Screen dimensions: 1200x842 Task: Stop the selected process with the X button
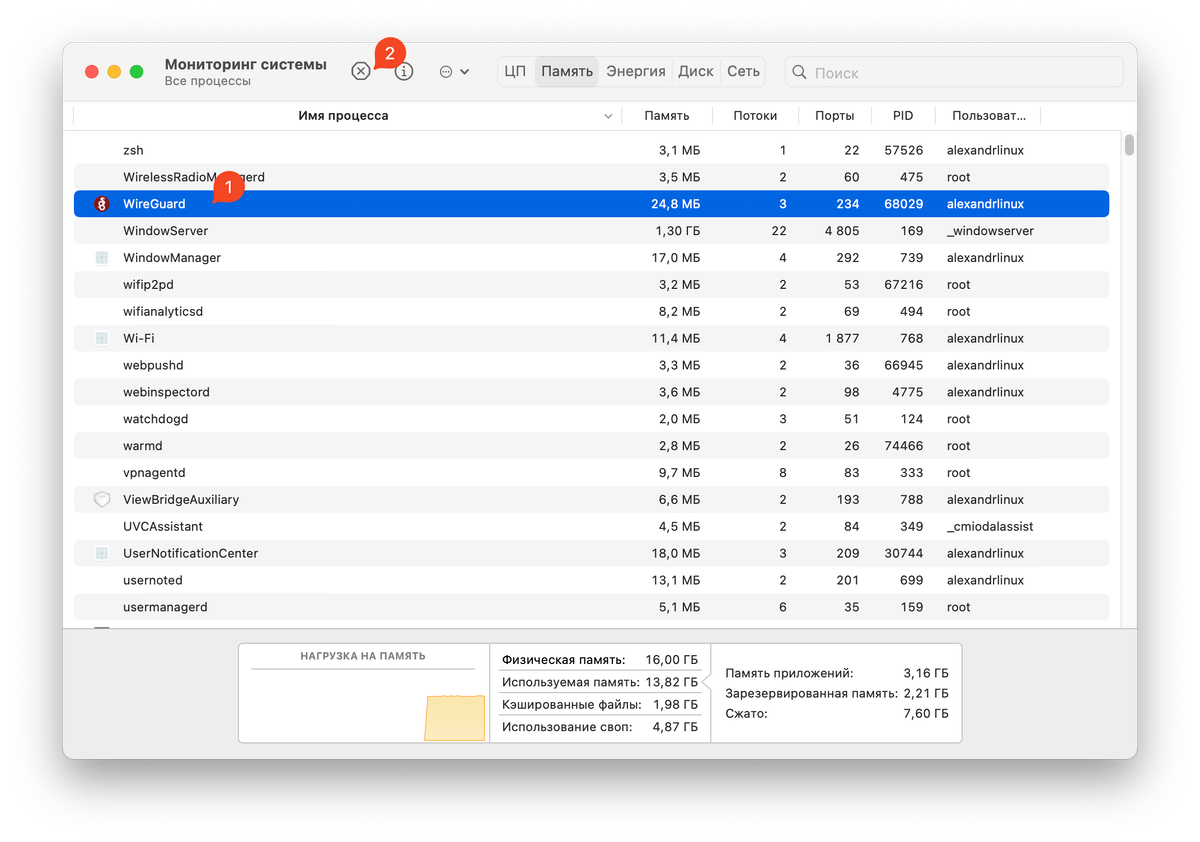pyautogui.click(x=361, y=72)
